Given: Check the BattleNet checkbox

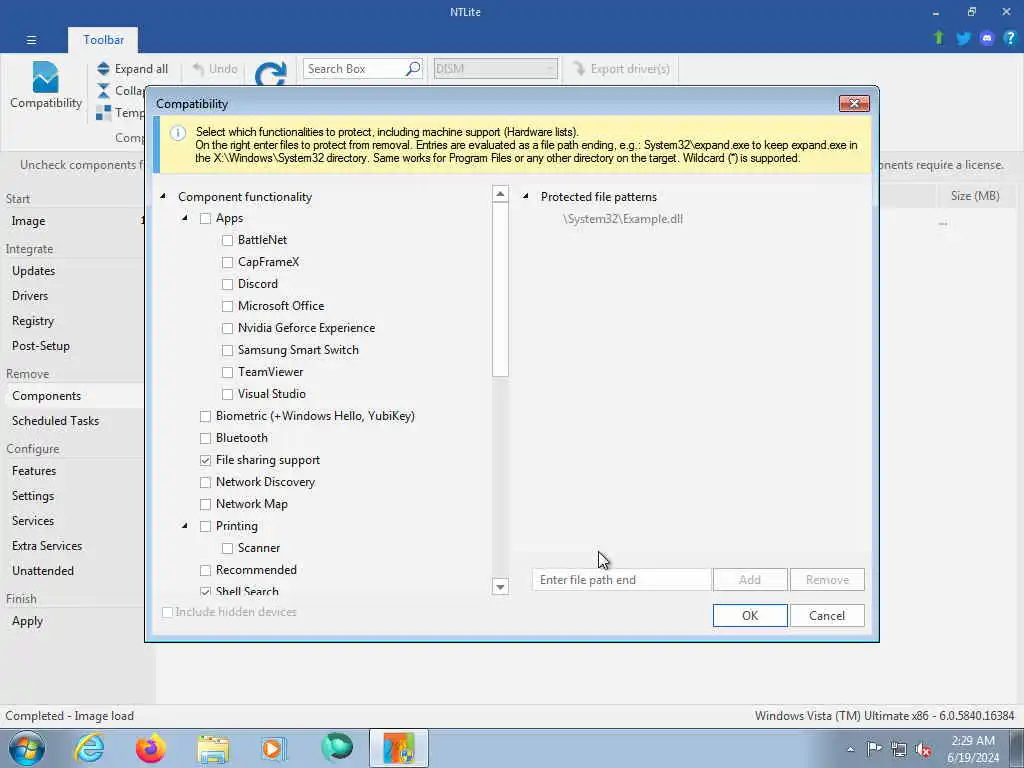Looking at the screenshot, I should 227,240.
